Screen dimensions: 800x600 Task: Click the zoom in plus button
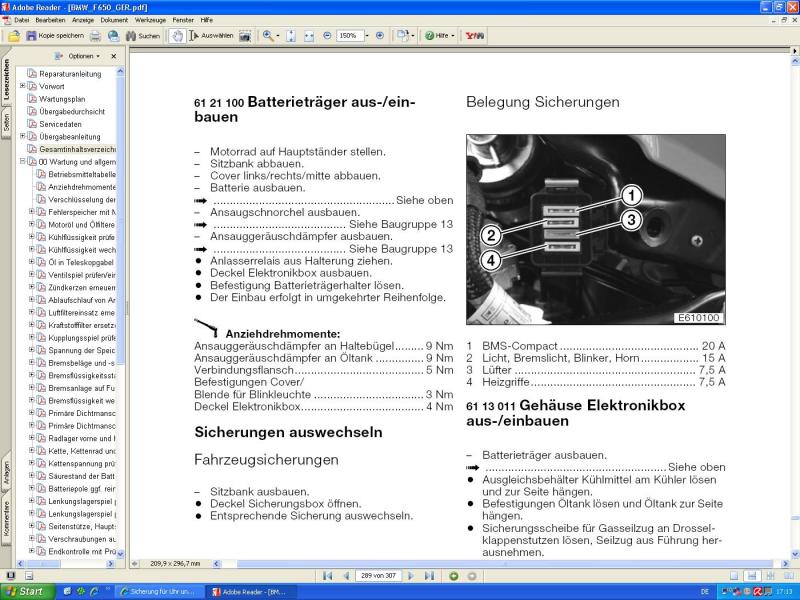point(380,36)
